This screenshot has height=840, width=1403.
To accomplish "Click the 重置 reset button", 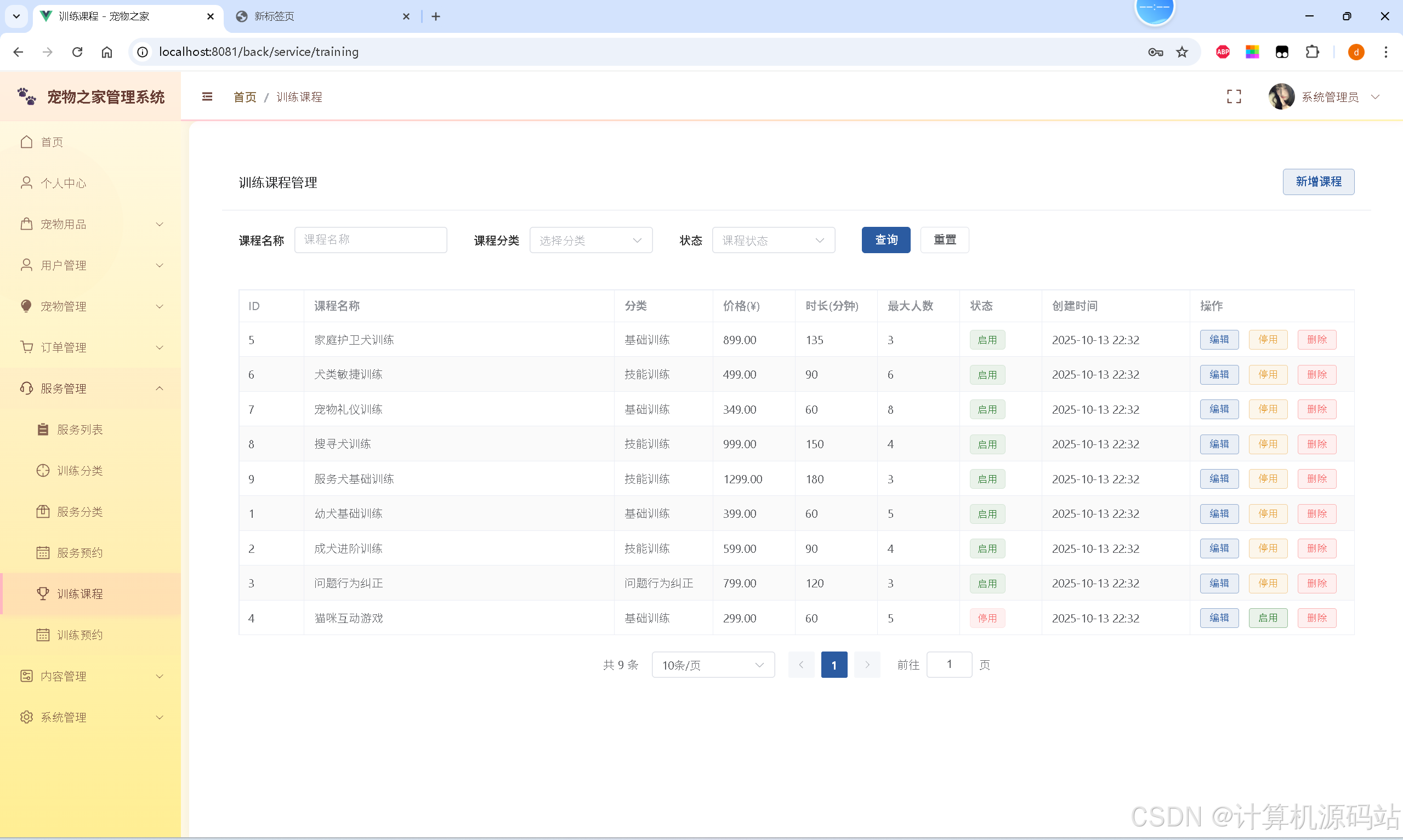I will [945, 240].
